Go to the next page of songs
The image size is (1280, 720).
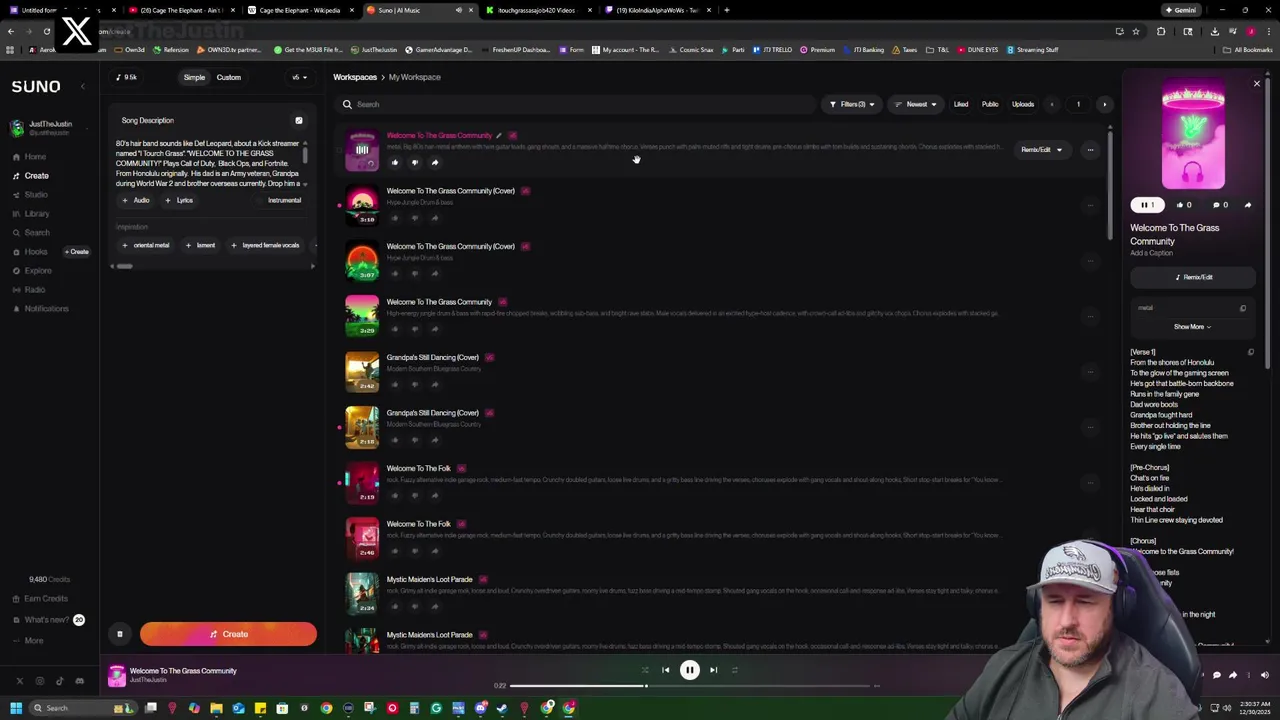pos(1104,104)
